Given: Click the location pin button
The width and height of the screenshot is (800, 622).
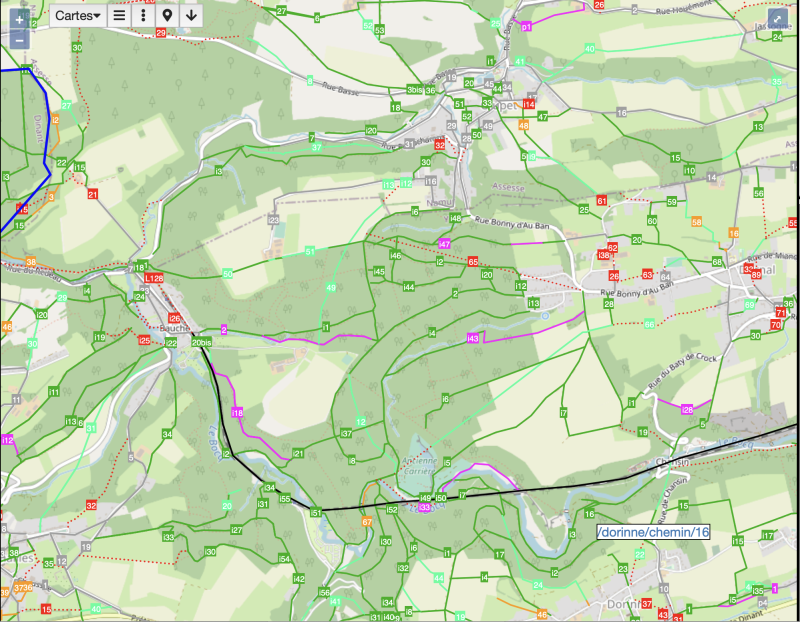Looking at the screenshot, I should 166,16.
